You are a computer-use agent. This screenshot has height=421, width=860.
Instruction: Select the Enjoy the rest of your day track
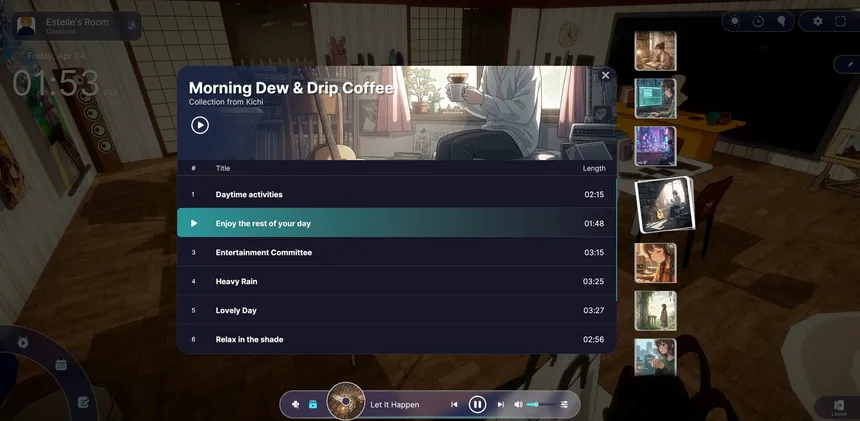pos(397,223)
